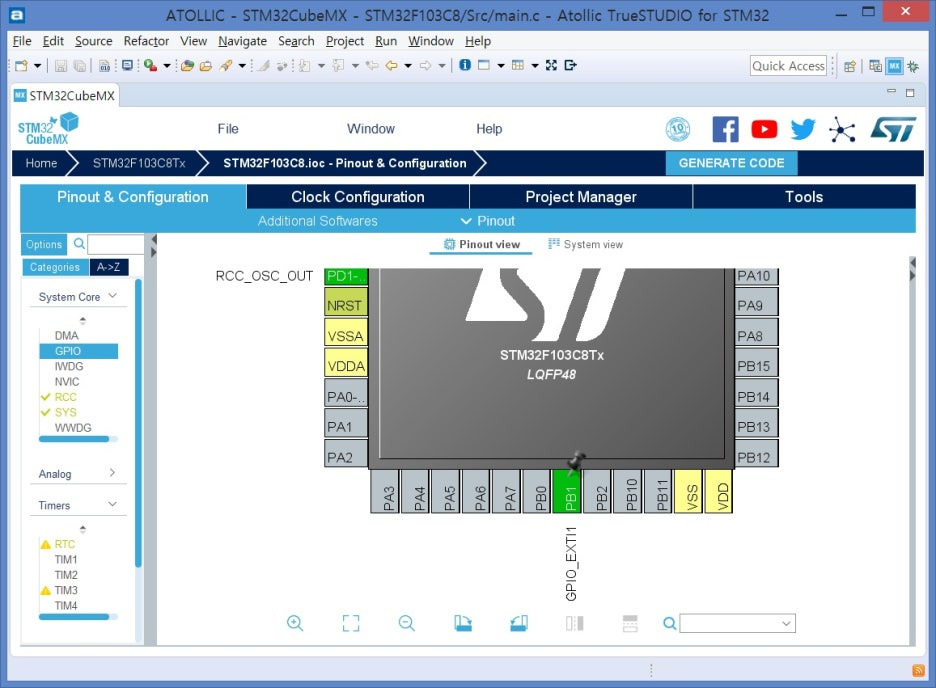Viewport: 936px width, 688px height.
Task: Click the A->Z sort button
Action: (109, 267)
